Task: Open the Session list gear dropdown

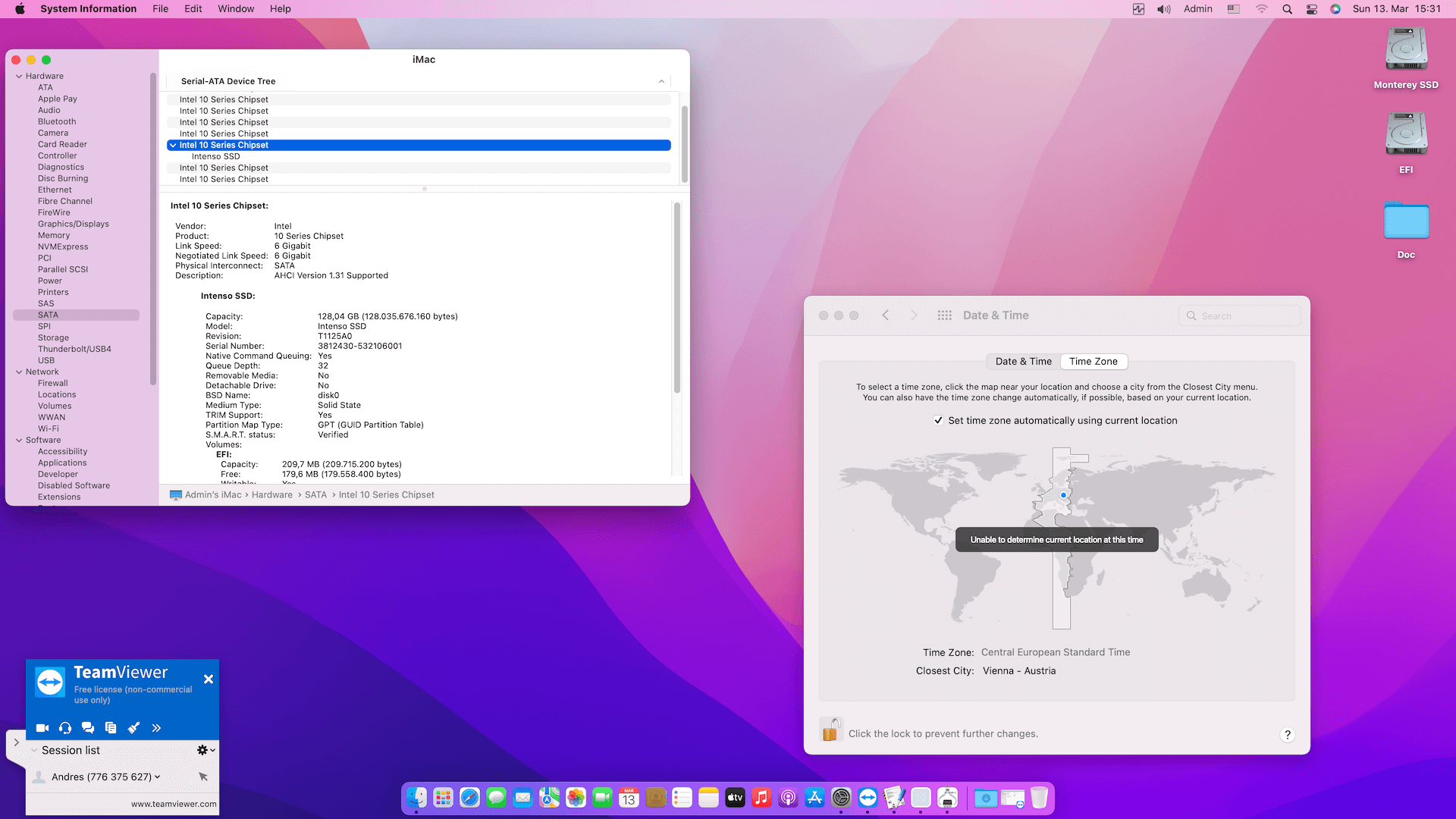Action: tap(202, 749)
